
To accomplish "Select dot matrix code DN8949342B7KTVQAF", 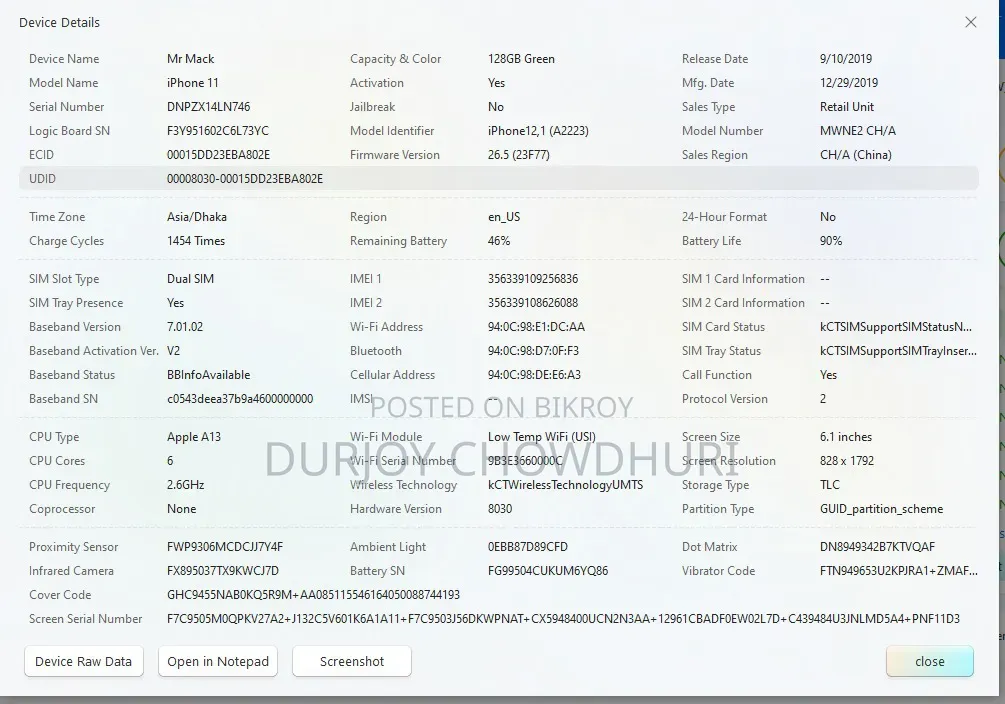I will [877, 547].
